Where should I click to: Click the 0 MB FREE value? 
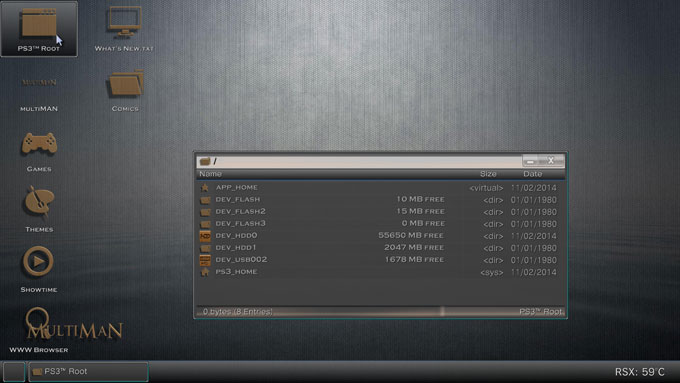[423, 224]
